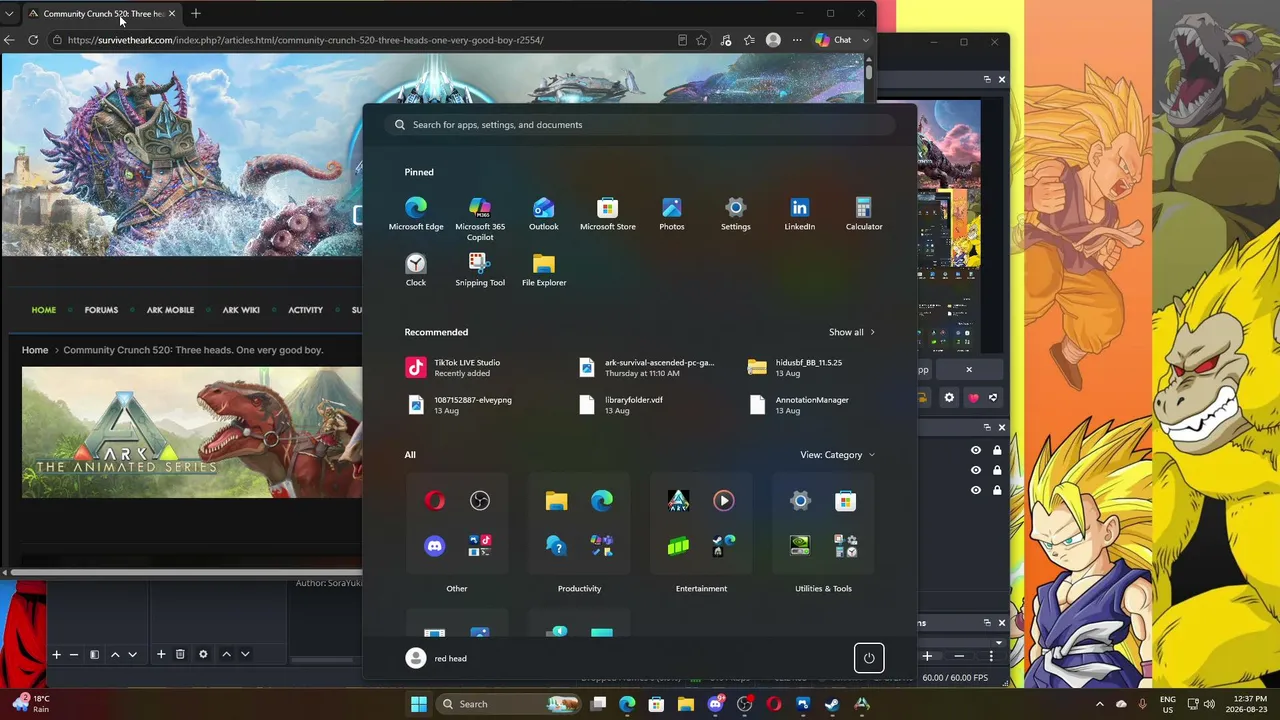1280x720 pixels.
Task: Click the taskbar Search box
Action: point(507,704)
